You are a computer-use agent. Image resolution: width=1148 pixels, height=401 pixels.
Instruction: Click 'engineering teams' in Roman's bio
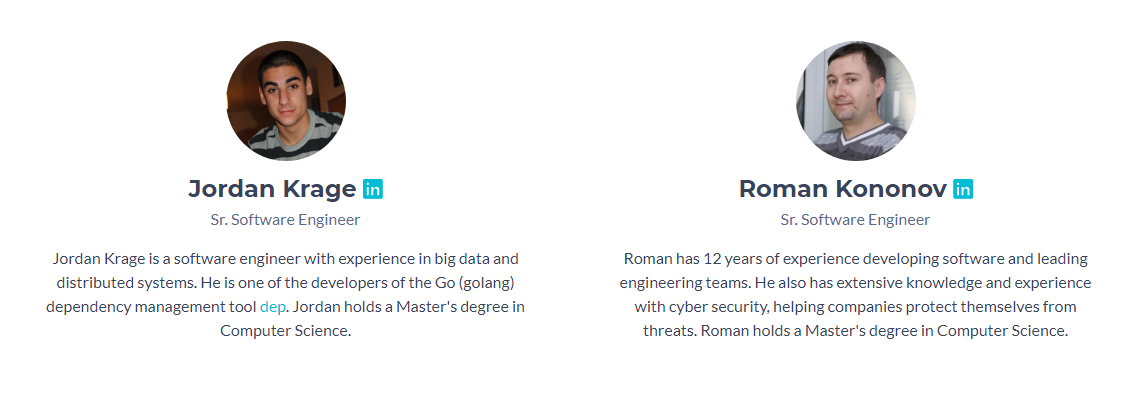point(675,282)
